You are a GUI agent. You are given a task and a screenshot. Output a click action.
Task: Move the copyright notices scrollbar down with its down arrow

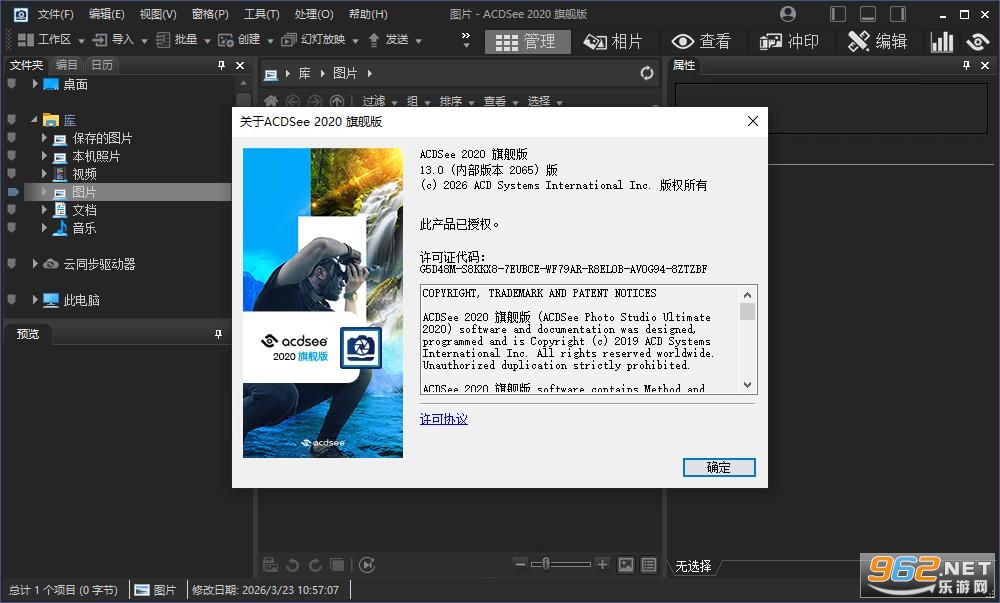[747, 385]
